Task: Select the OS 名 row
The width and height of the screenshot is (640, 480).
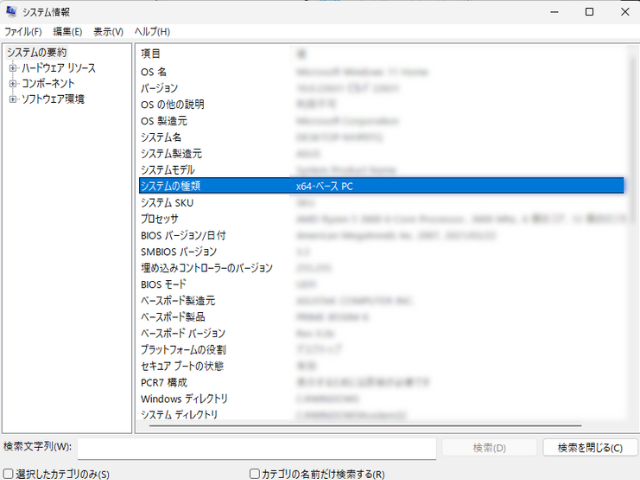Action: click(381, 72)
